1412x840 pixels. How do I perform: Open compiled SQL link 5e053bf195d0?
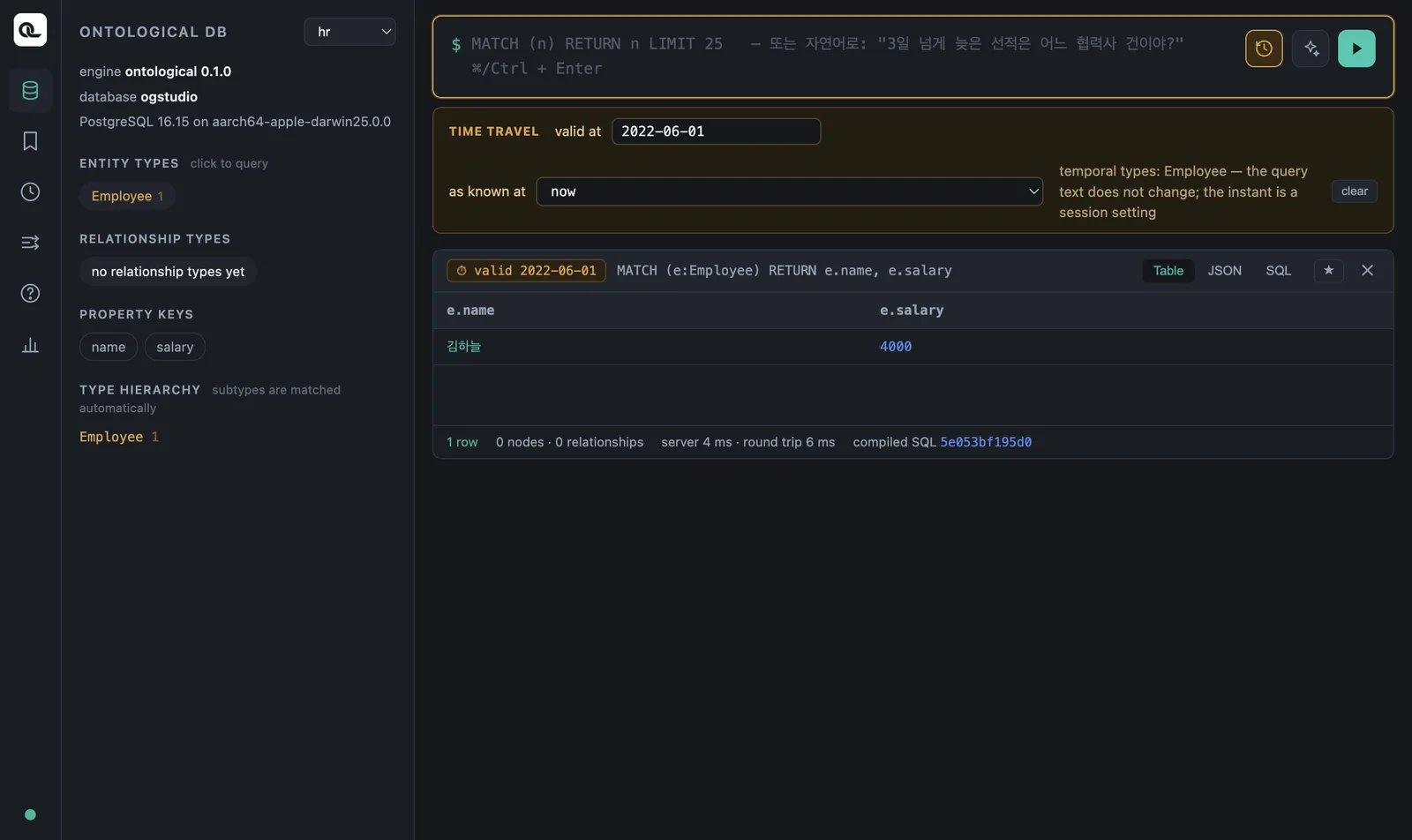coord(986,442)
